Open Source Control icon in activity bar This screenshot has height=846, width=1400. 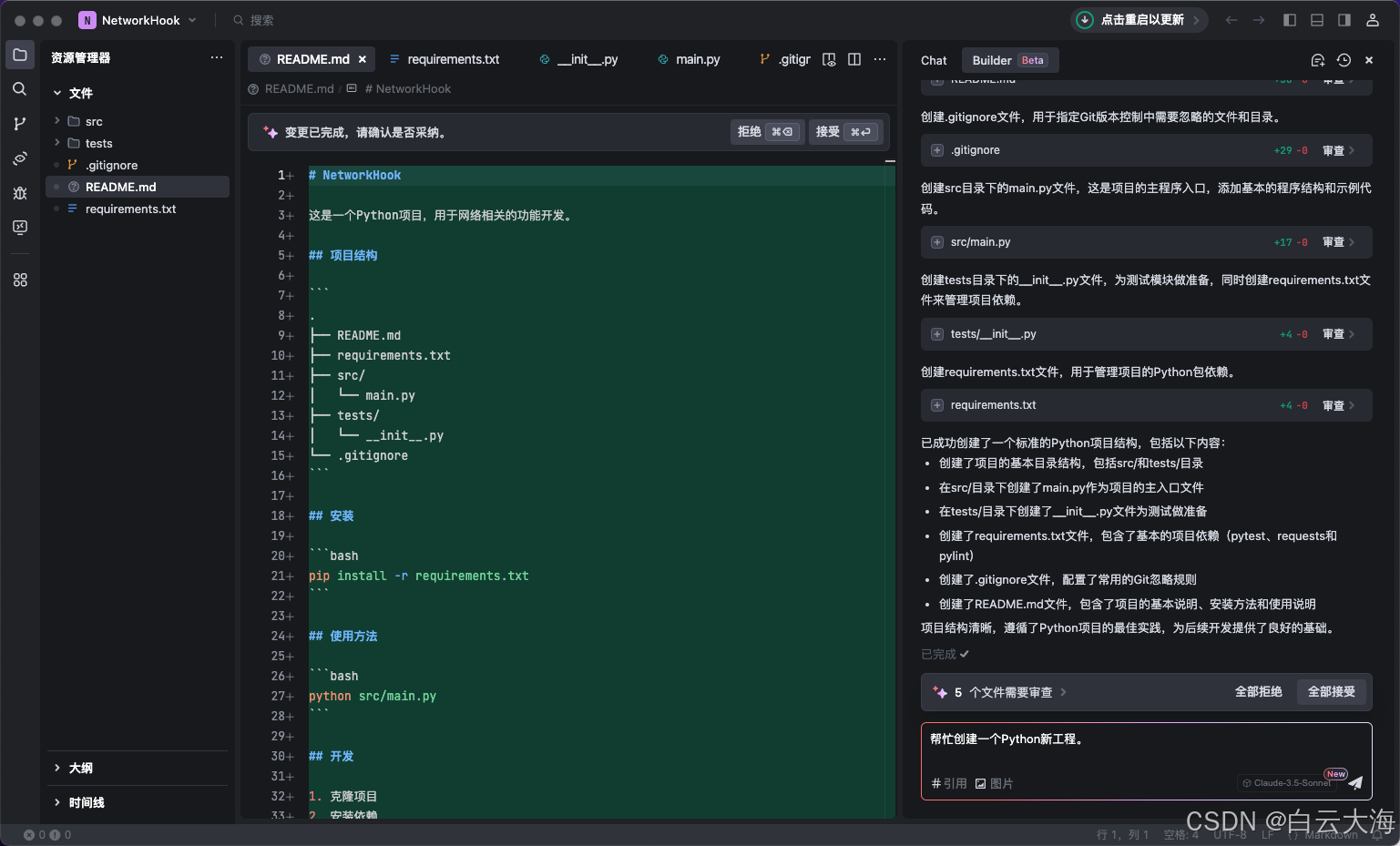(x=20, y=123)
